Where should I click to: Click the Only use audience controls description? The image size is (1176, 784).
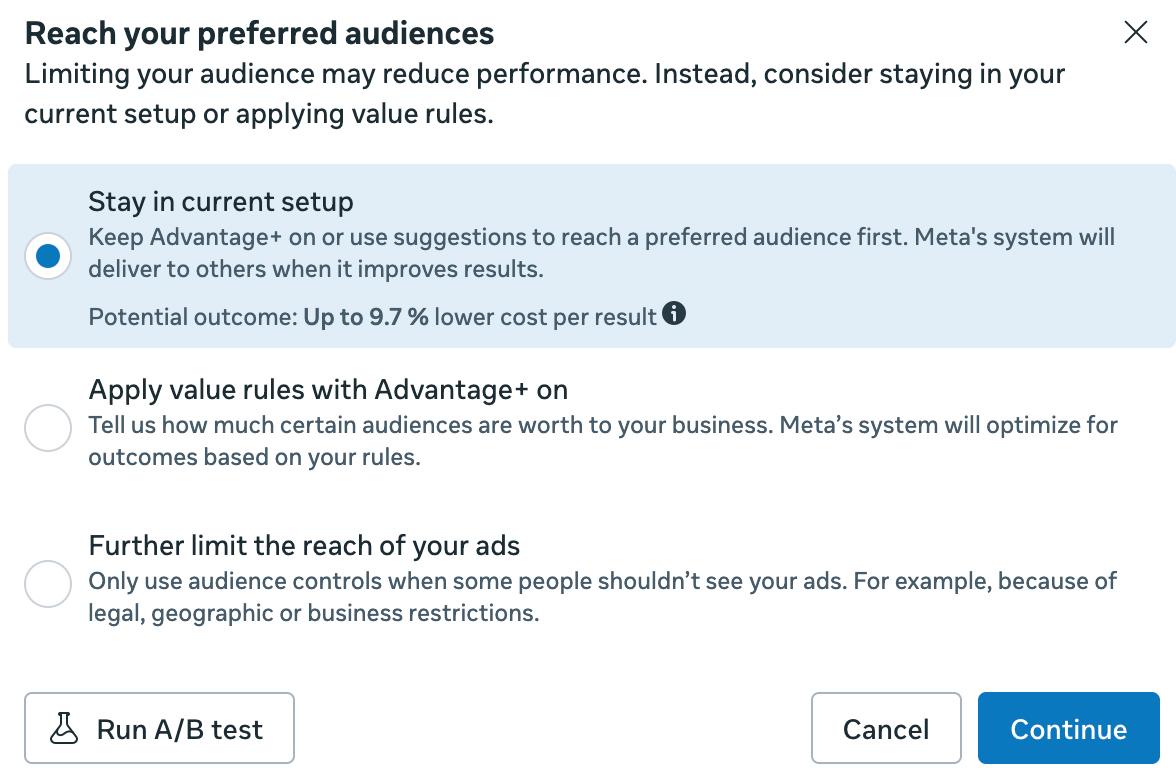[x=602, y=597]
